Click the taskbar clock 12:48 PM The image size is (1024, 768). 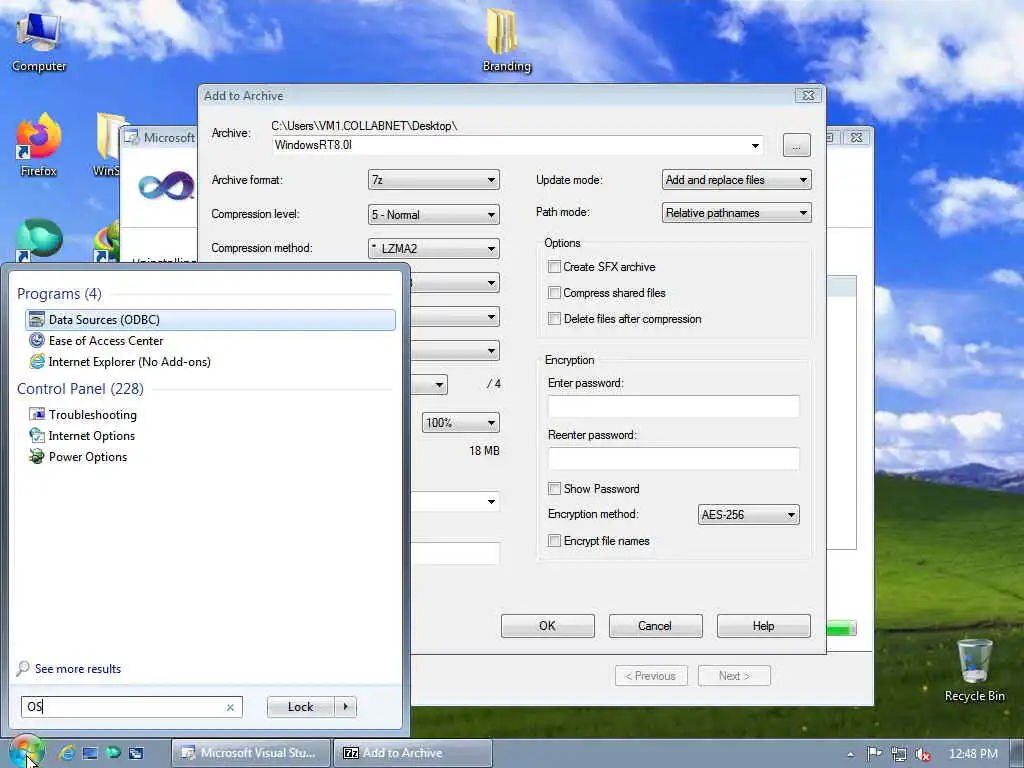coord(972,754)
